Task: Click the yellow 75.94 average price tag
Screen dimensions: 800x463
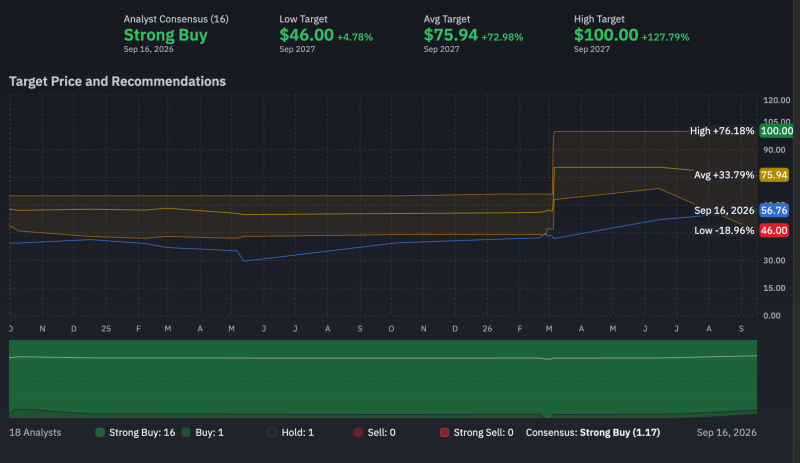Action: [x=774, y=175]
